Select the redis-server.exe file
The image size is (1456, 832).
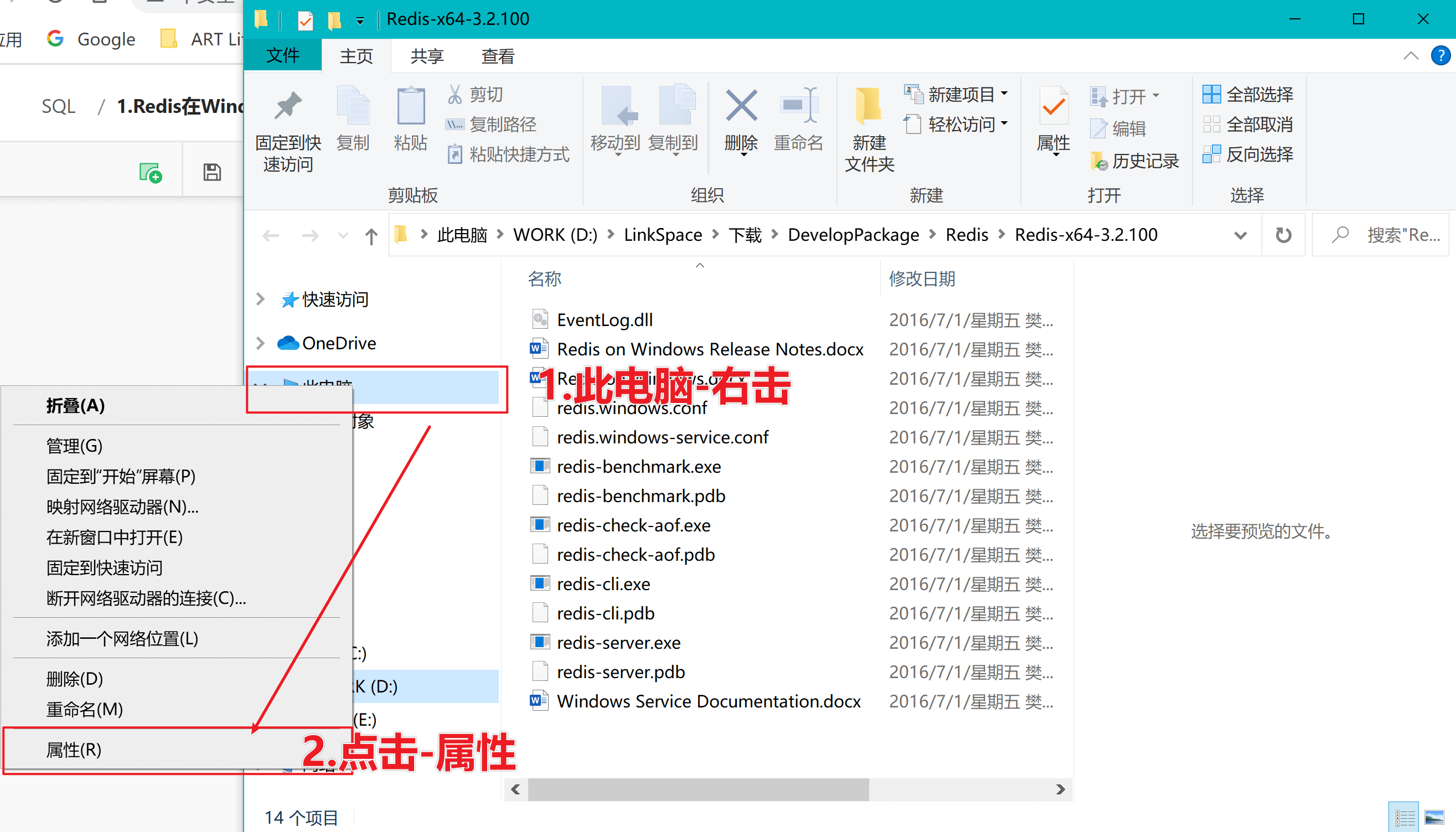619,642
